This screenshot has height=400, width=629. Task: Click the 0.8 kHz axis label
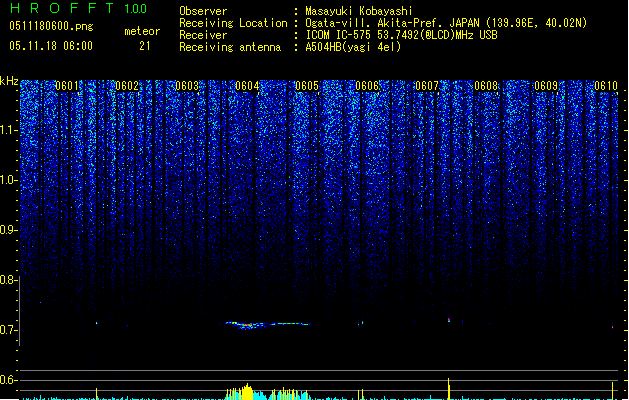click(8, 280)
